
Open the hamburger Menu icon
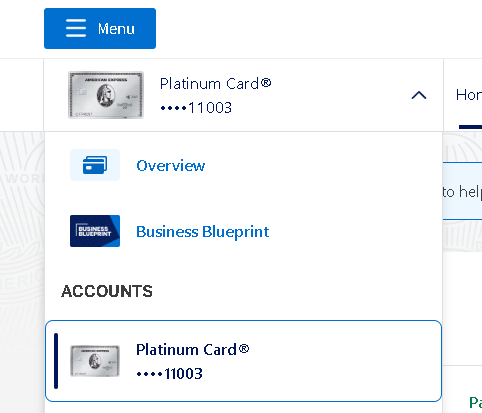[x=76, y=28]
